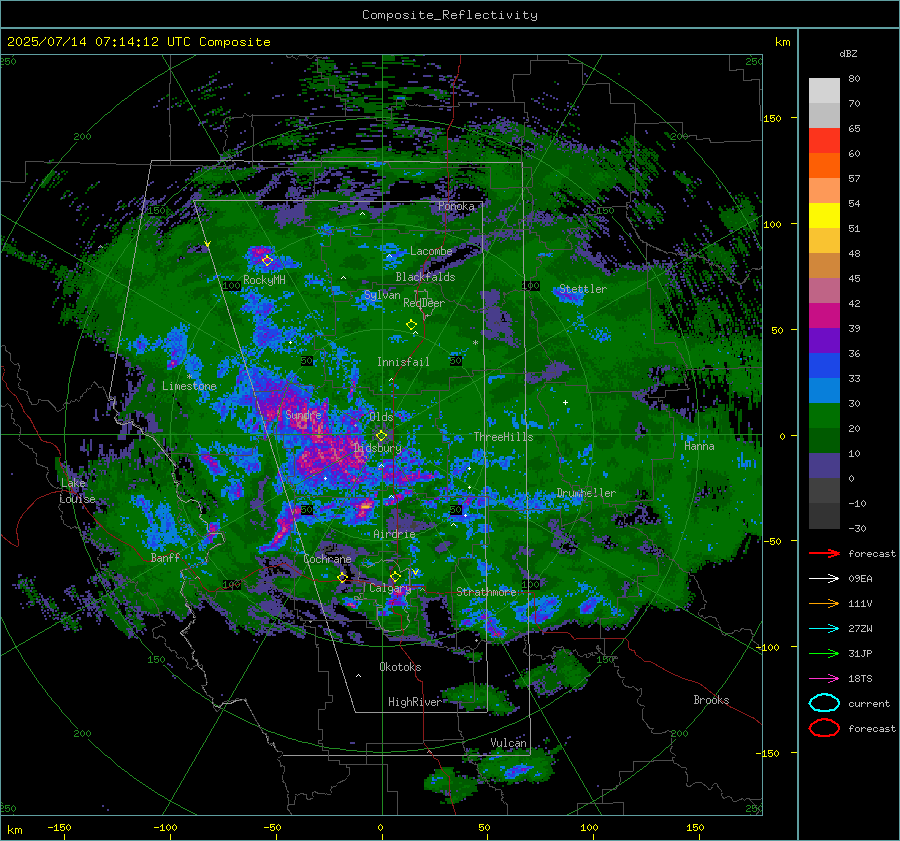Screen dimensions: 900x841
Task: Select the red forecast ellipse symbol
Action: coord(824,728)
